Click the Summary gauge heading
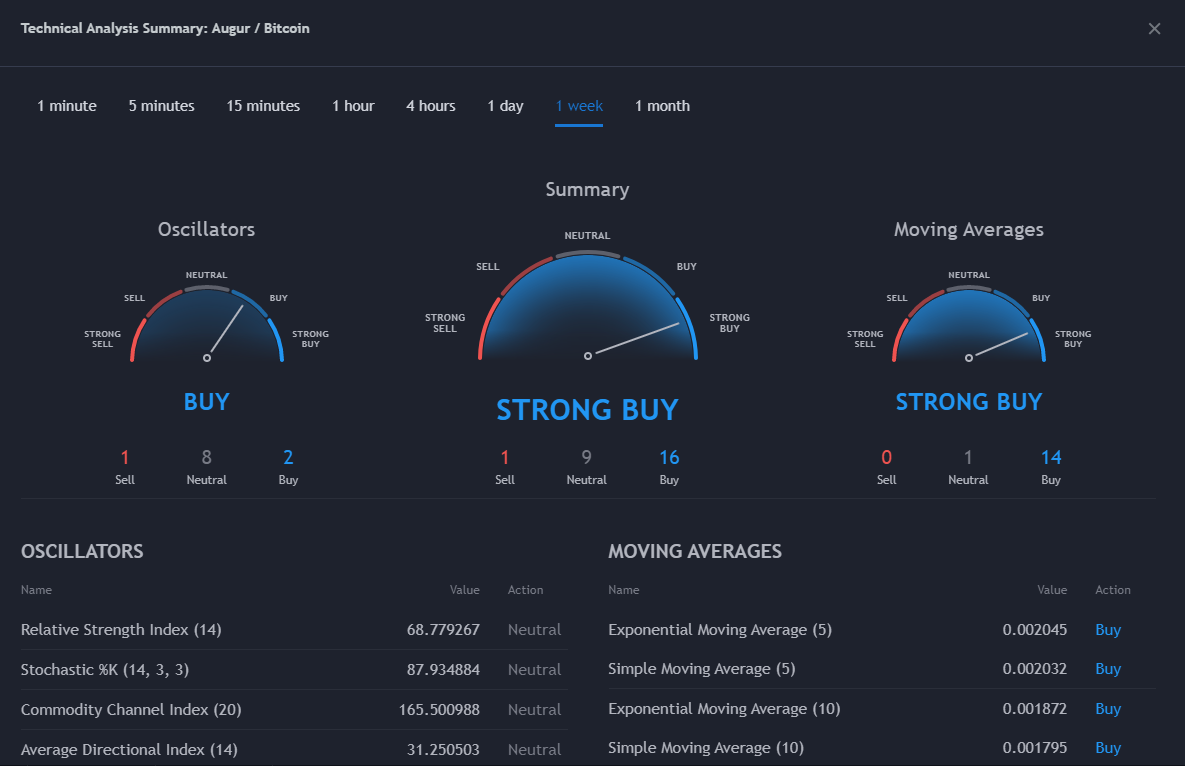Viewport: 1185px width, 766px height. [587, 190]
